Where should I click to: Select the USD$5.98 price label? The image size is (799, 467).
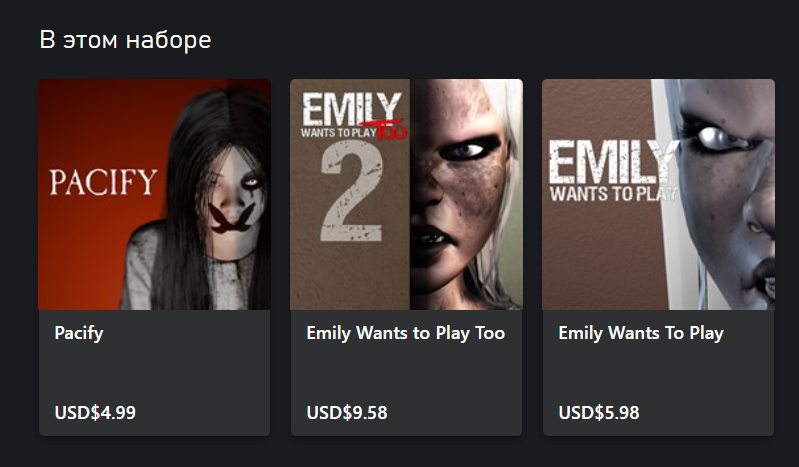[599, 412]
